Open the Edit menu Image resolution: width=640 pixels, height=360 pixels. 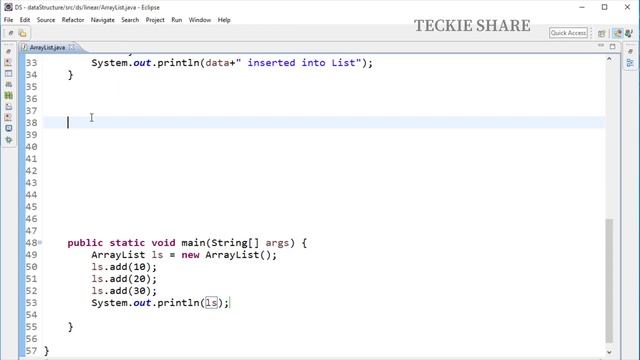[x=25, y=20]
